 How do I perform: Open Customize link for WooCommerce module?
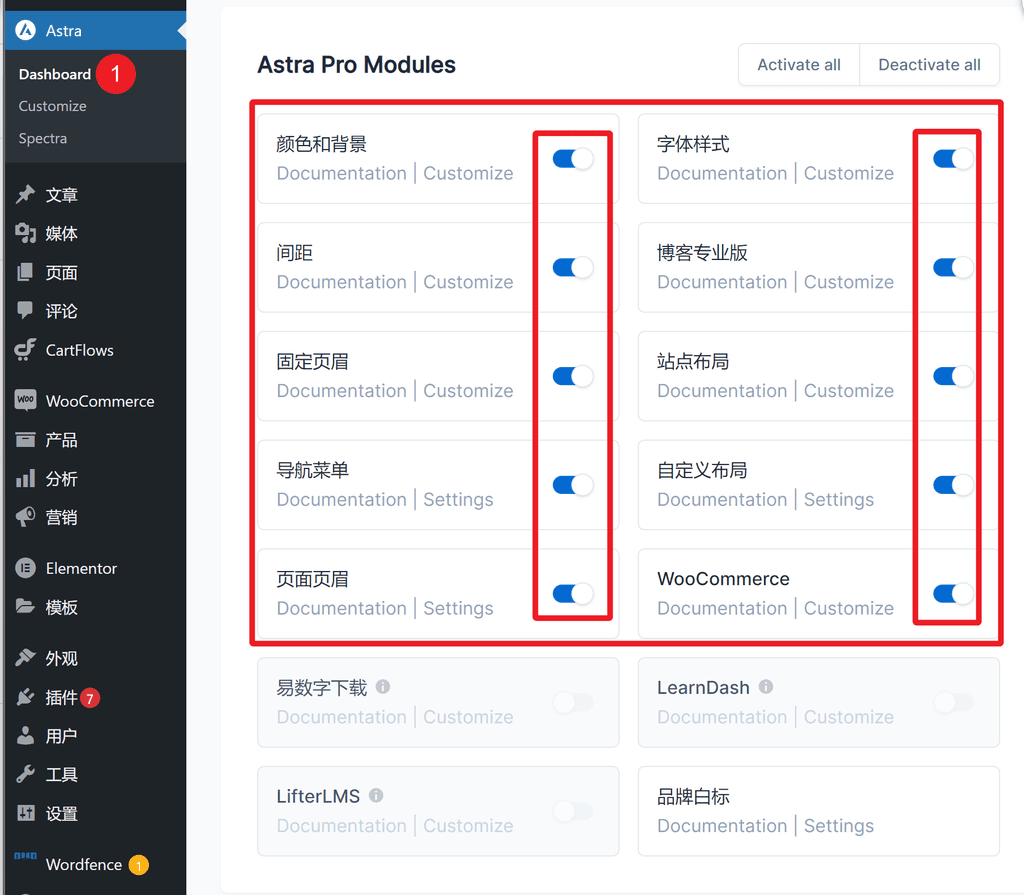(848, 608)
